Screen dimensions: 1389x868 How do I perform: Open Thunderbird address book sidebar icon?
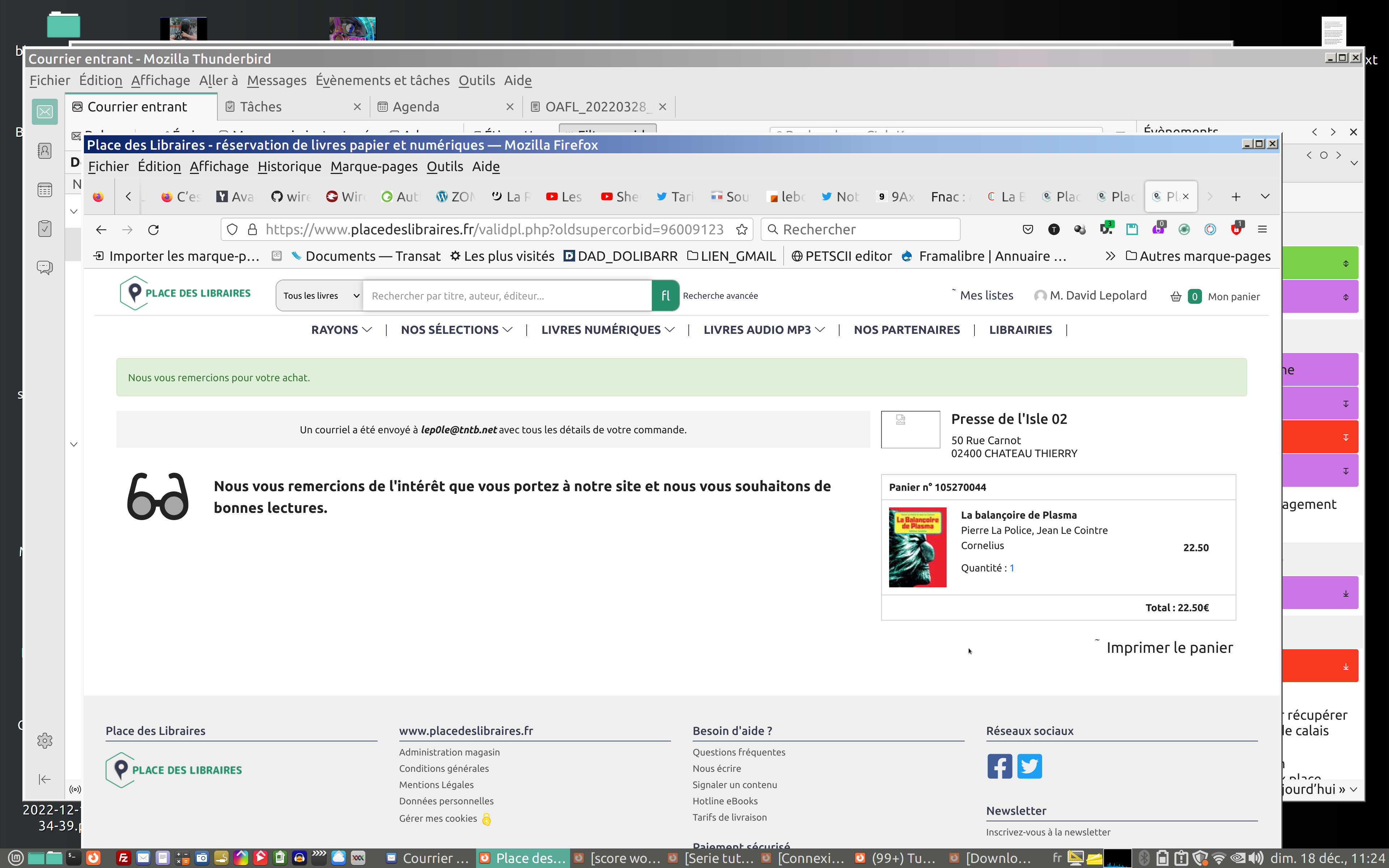coord(45,151)
